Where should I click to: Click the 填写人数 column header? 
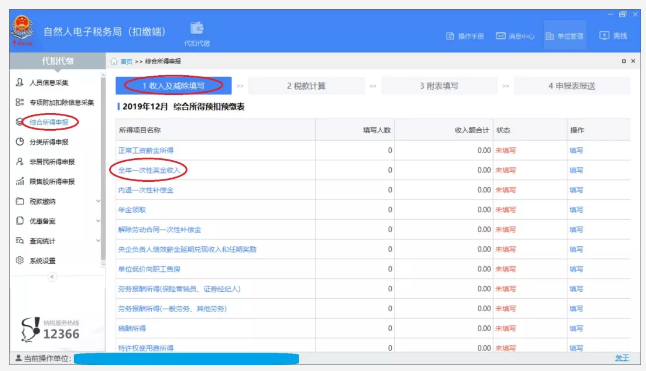point(355,130)
